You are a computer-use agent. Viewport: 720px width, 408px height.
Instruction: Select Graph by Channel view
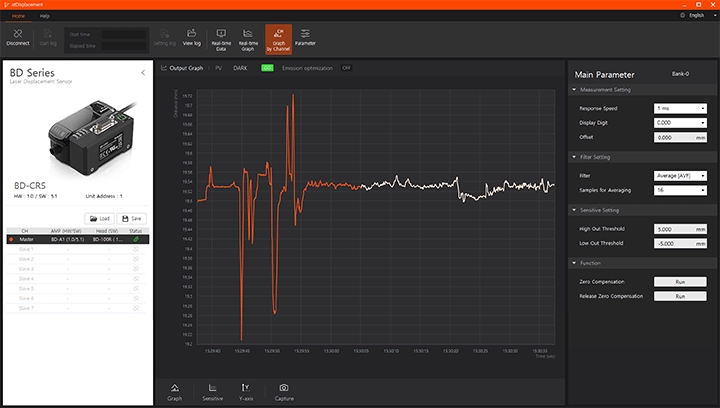point(279,37)
